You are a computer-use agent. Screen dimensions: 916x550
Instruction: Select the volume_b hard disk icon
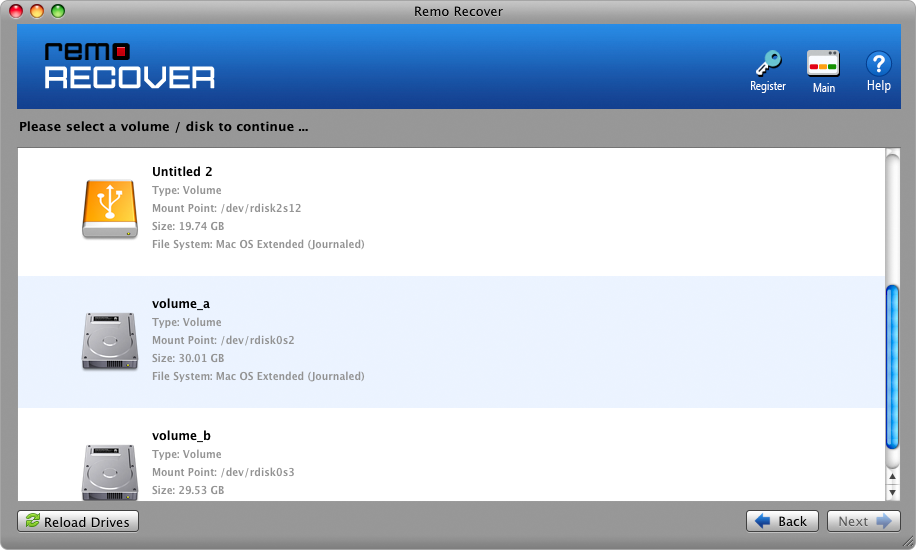click(x=110, y=472)
